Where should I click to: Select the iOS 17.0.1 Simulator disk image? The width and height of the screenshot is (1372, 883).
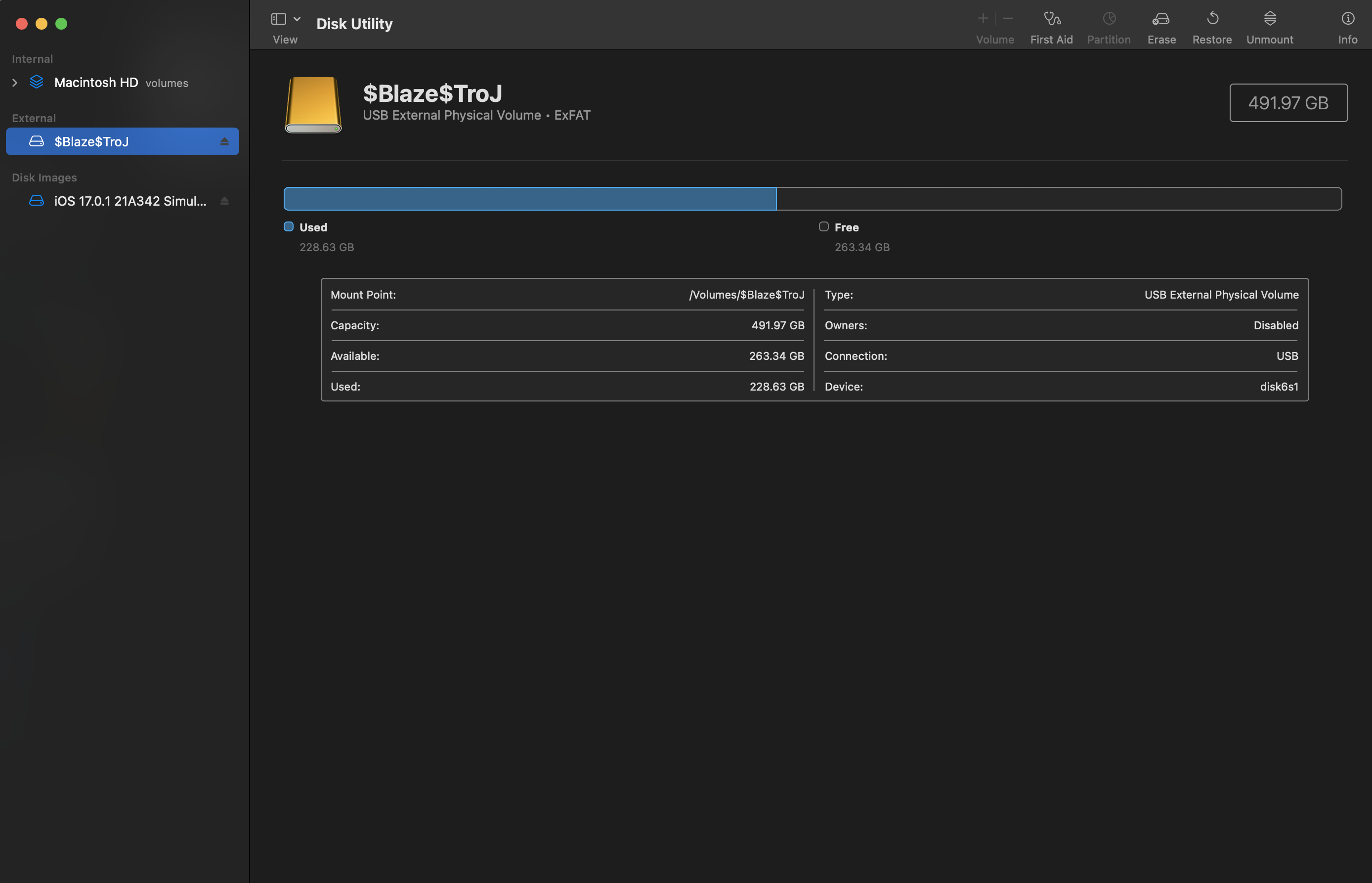(x=129, y=201)
